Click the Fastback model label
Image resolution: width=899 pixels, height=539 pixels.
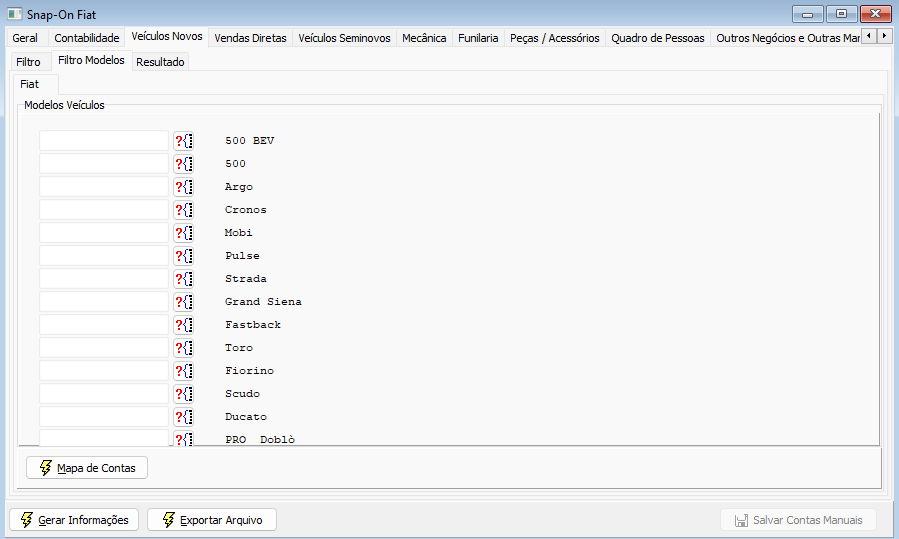coord(253,325)
